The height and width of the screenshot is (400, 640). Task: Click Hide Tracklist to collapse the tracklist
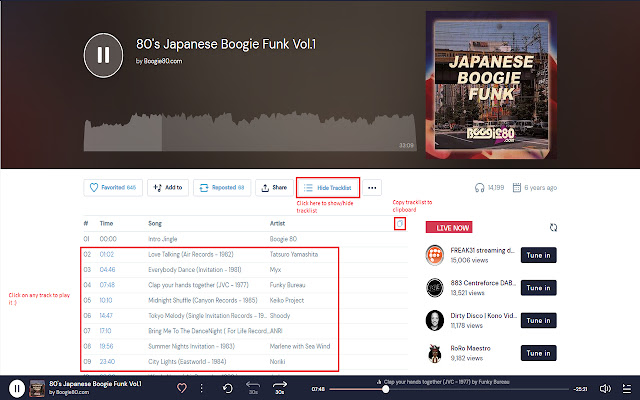(x=328, y=188)
